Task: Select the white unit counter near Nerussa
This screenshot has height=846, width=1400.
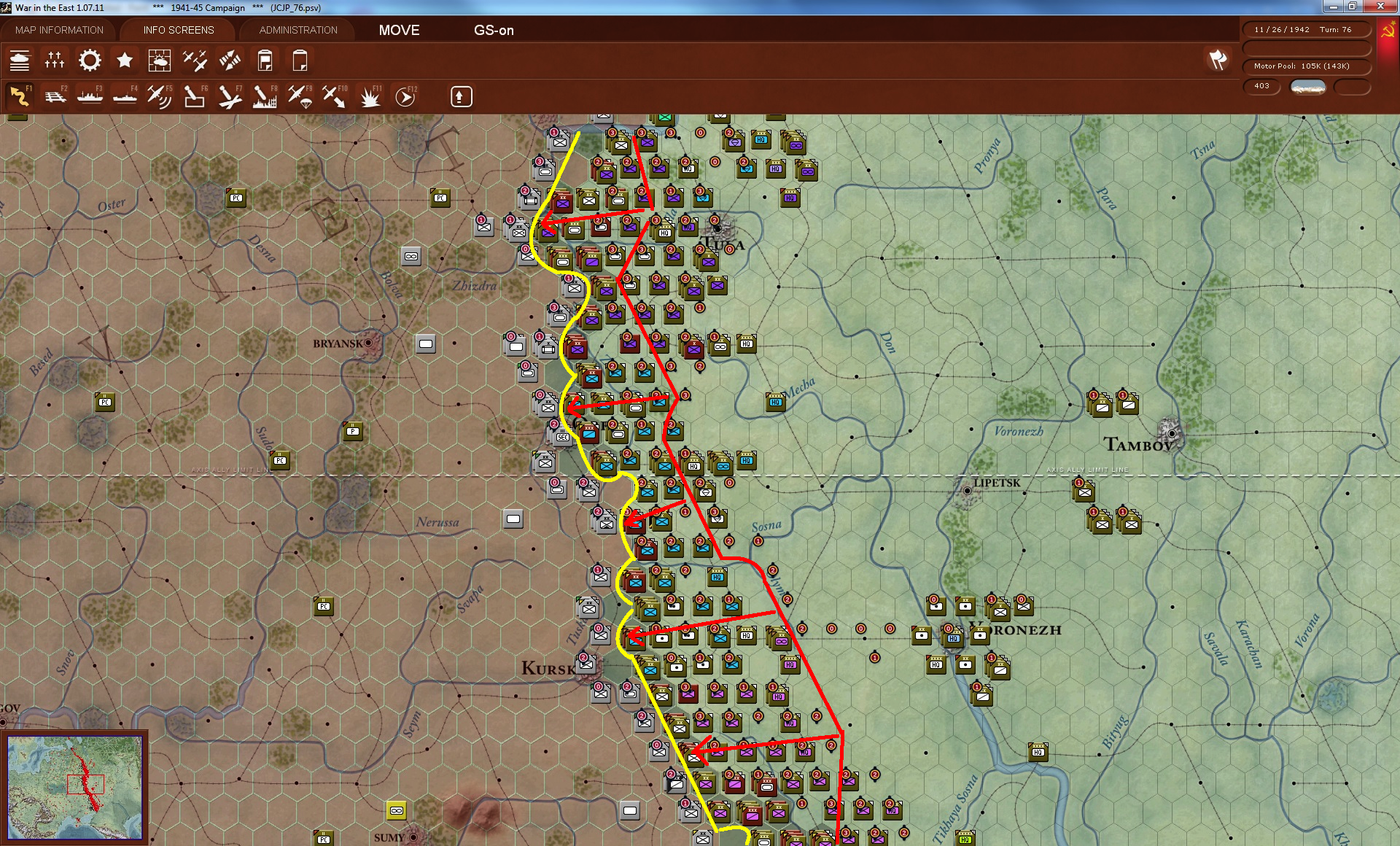Action: pos(513,519)
